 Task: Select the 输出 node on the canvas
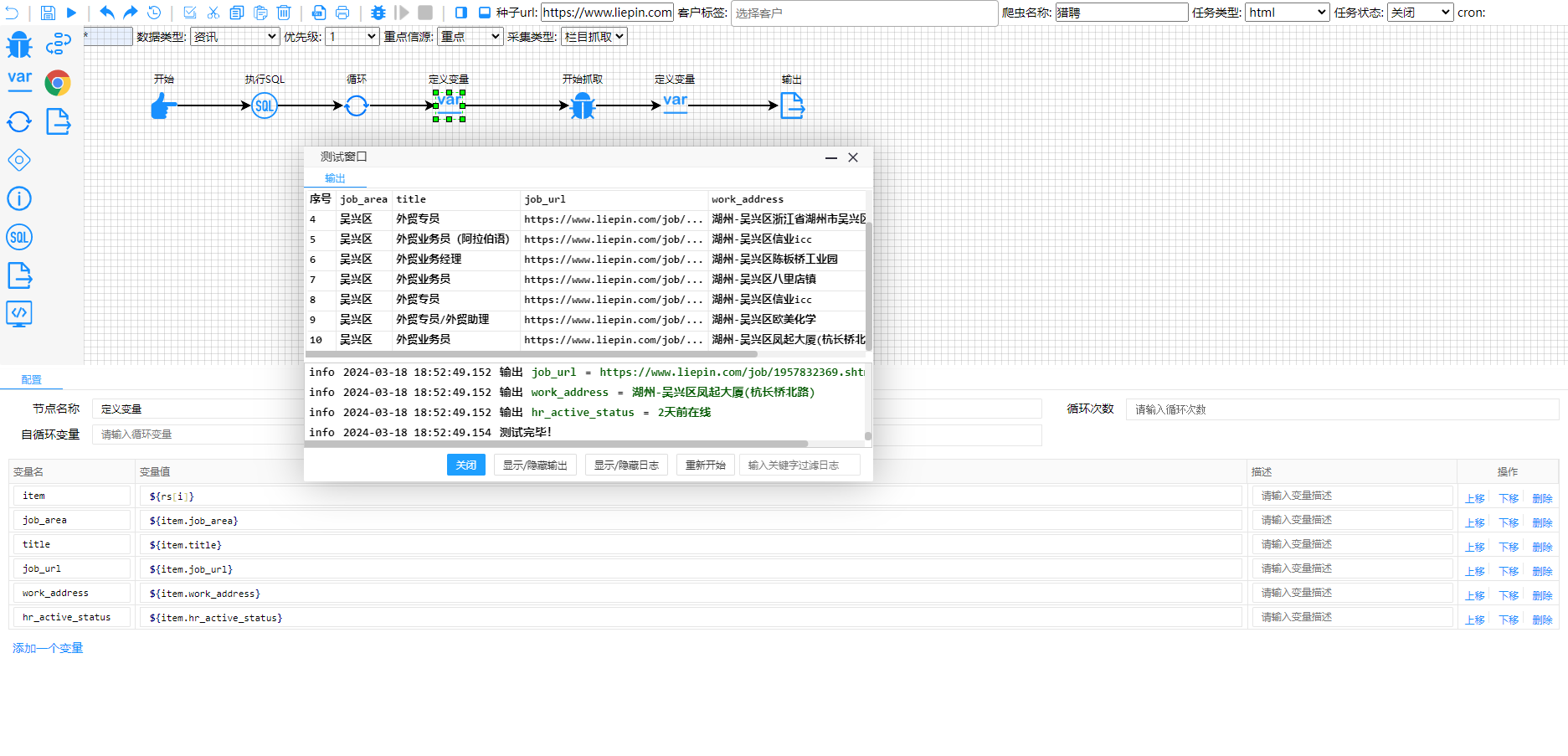point(792,105)
